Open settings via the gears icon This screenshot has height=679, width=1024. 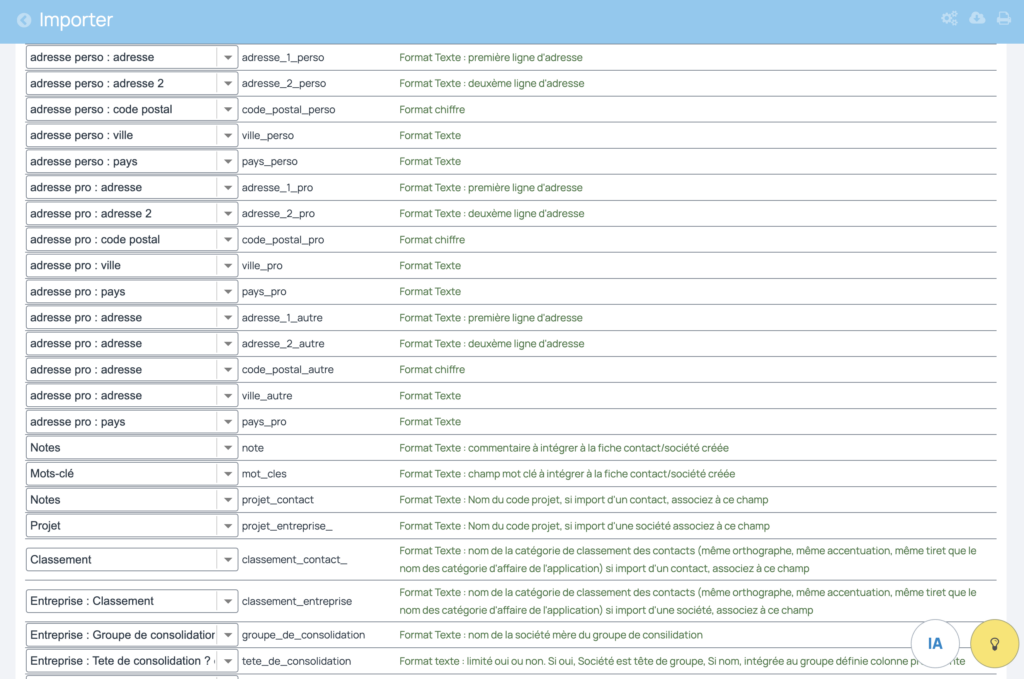pyautogui.click(x=949, y=18)
